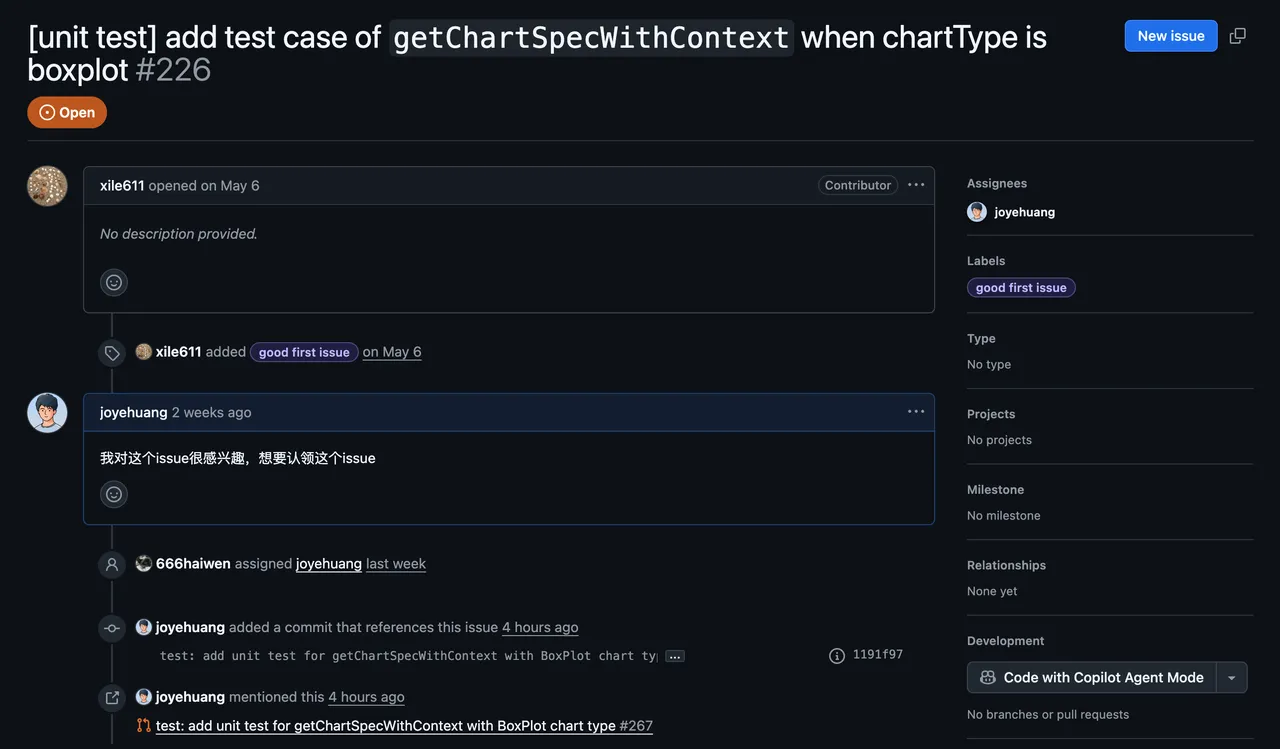Open options menu on joyehuang's comment
Screen dimensions: 1280x749
point(916,412)
